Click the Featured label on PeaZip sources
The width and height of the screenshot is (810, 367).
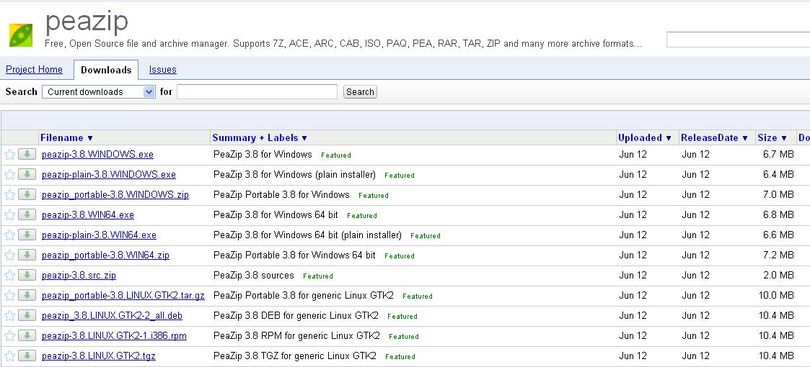tap(318, 276)
